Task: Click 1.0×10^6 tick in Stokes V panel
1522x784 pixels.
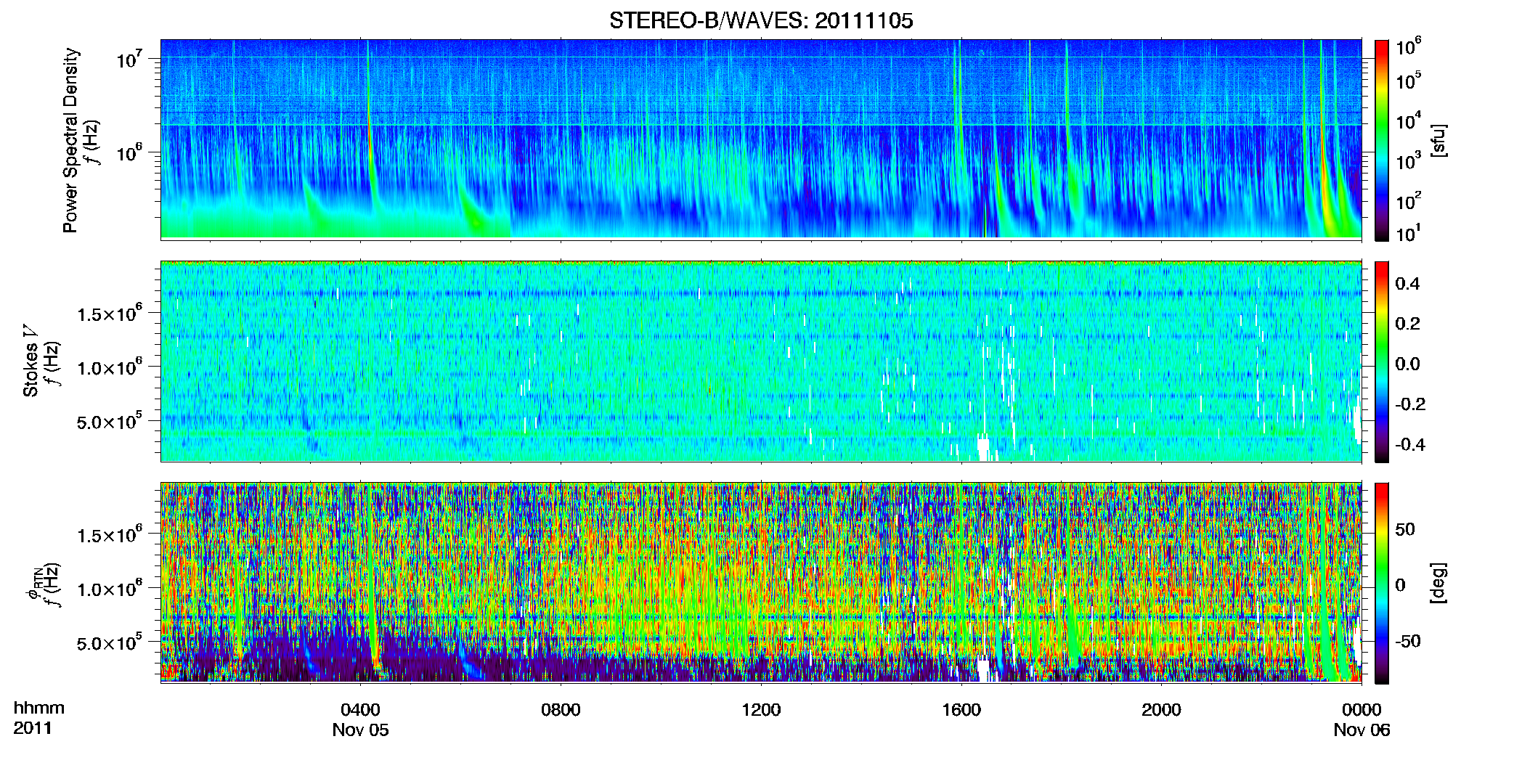Action: click(110, 368)
